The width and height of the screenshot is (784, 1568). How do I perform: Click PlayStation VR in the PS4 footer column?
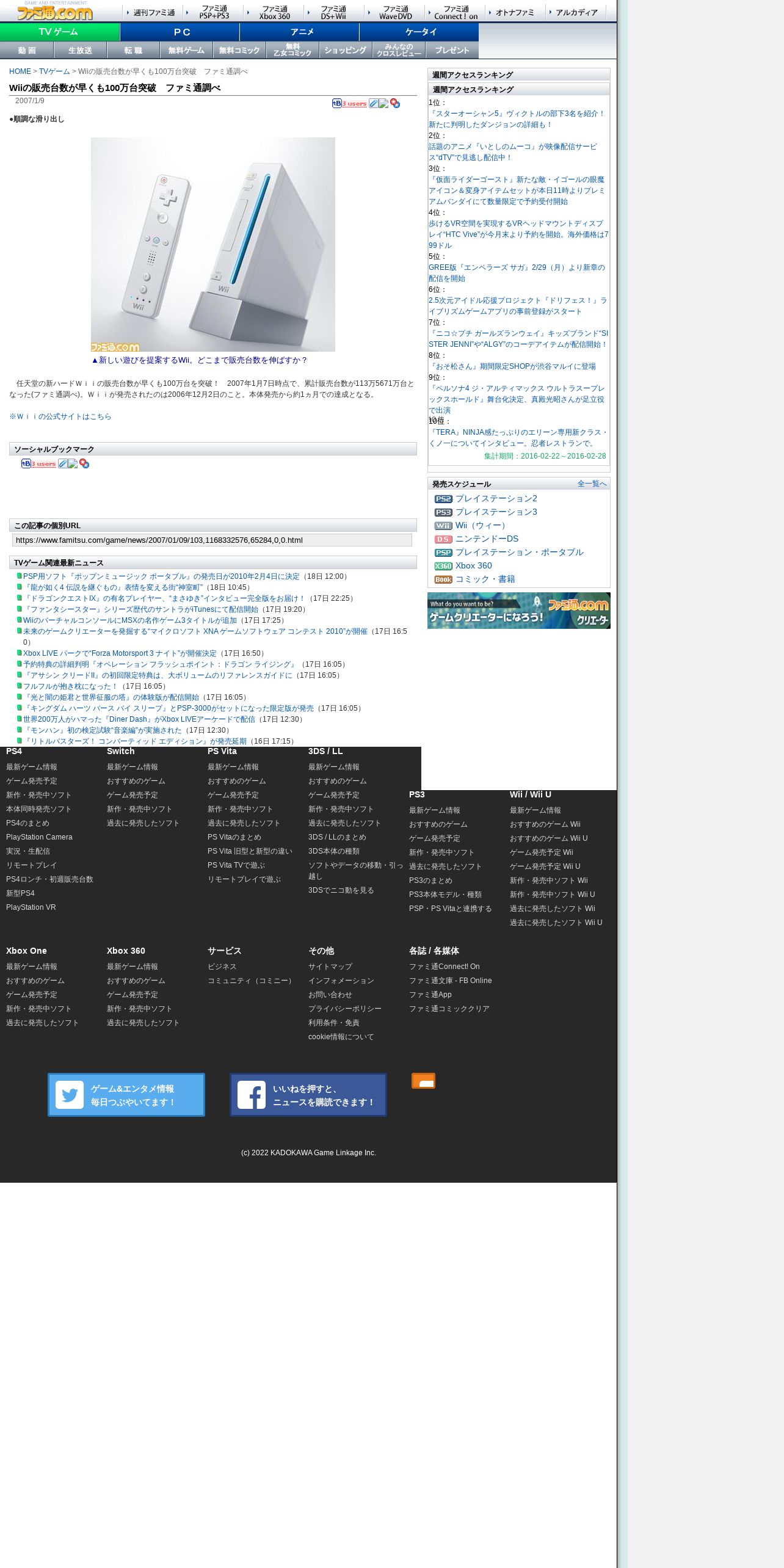pyautogui.click(x=31, y=907)
